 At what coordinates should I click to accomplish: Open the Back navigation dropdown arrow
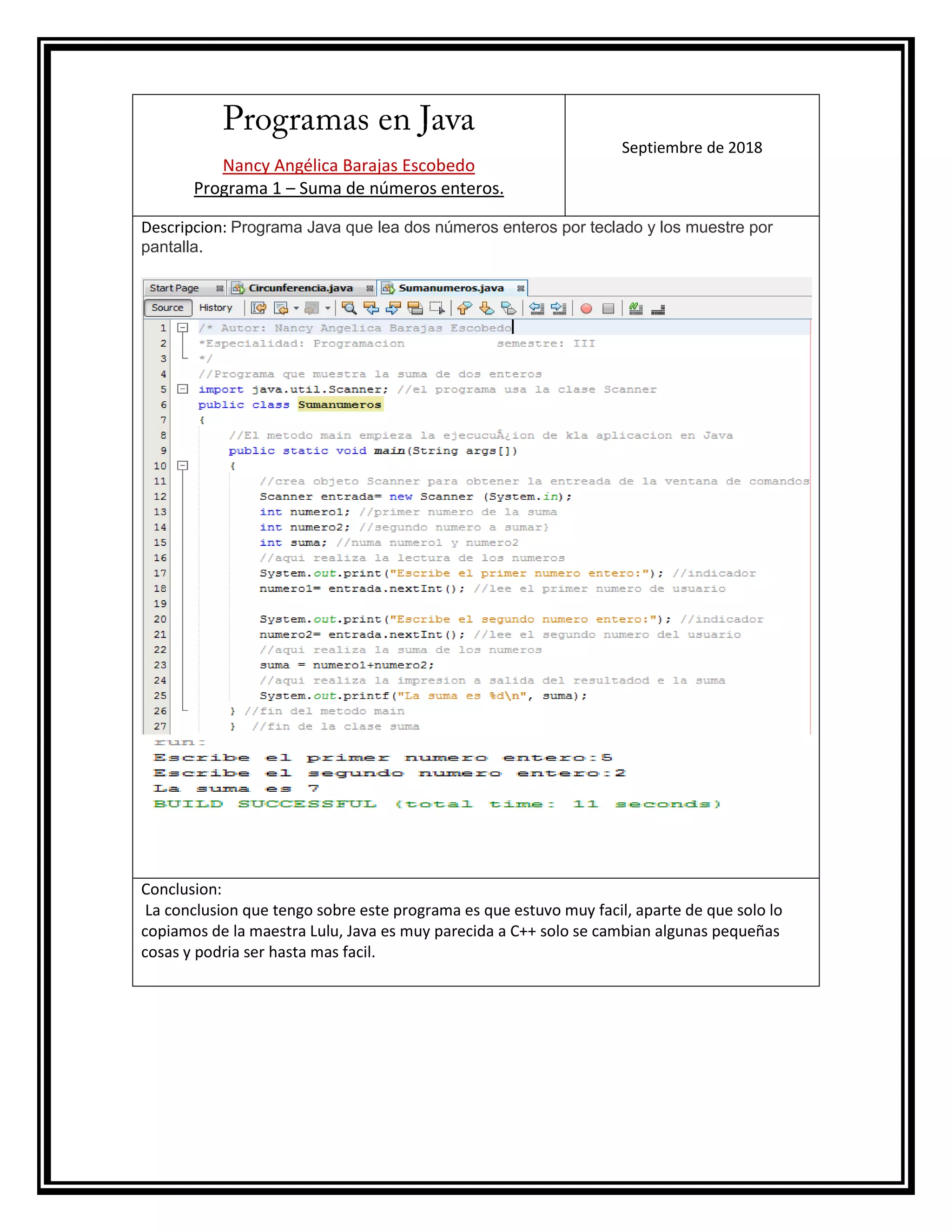296,308
